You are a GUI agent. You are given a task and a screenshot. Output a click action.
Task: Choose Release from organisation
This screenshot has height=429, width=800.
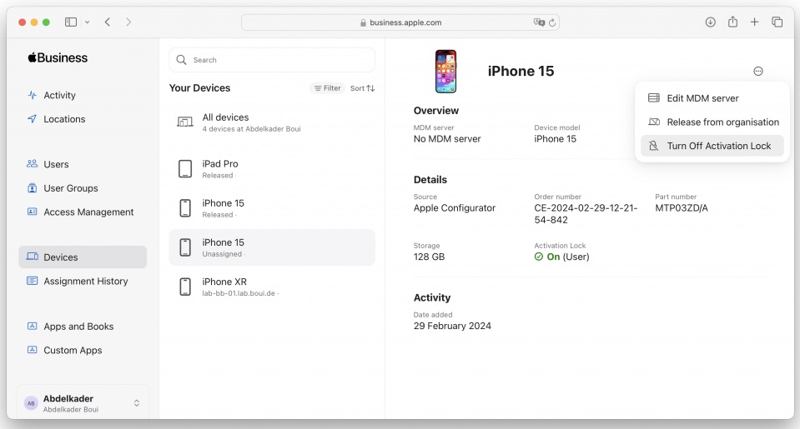714,122
